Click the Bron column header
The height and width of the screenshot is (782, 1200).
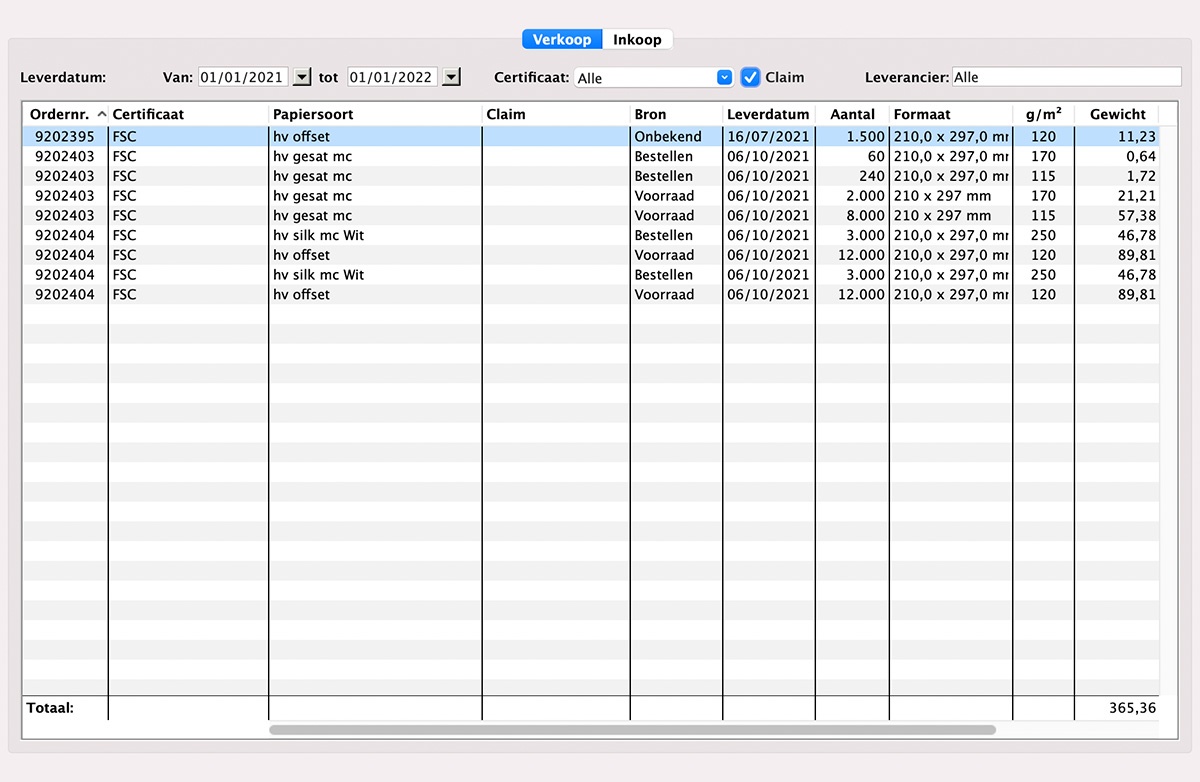click(x=676, y=114)
